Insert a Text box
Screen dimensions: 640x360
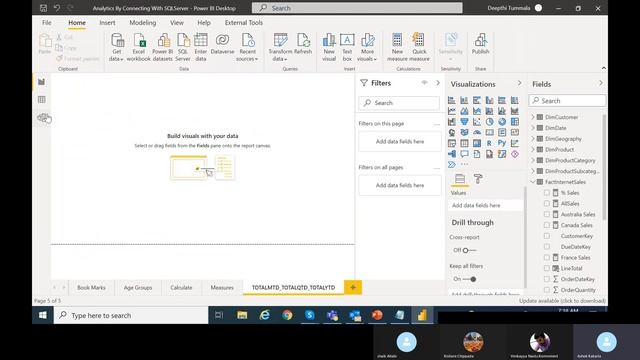click(347, 47)
